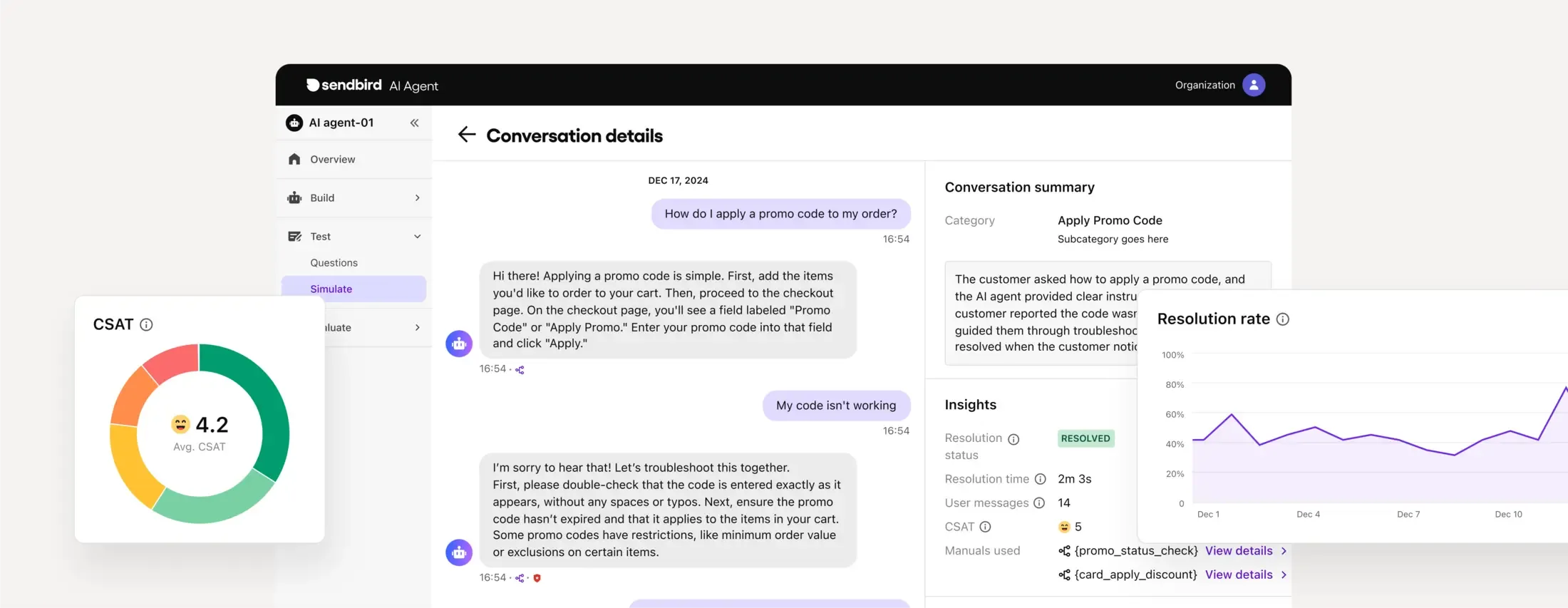The width and height of the screenshot is (1568, 608).
Task: Click the Sendbird logo in header
Action: coord(344,85)
